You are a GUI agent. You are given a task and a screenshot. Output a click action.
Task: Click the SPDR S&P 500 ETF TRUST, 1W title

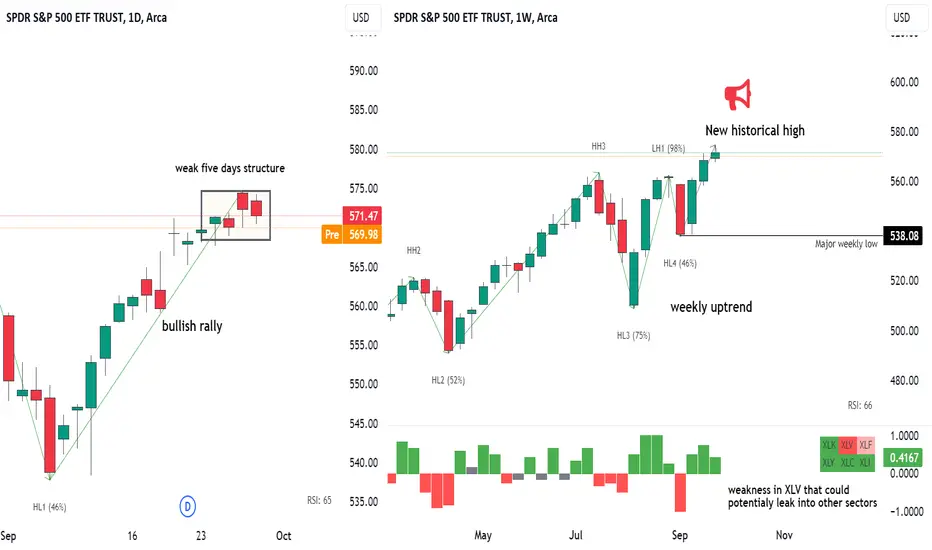[x=476, y=17]
